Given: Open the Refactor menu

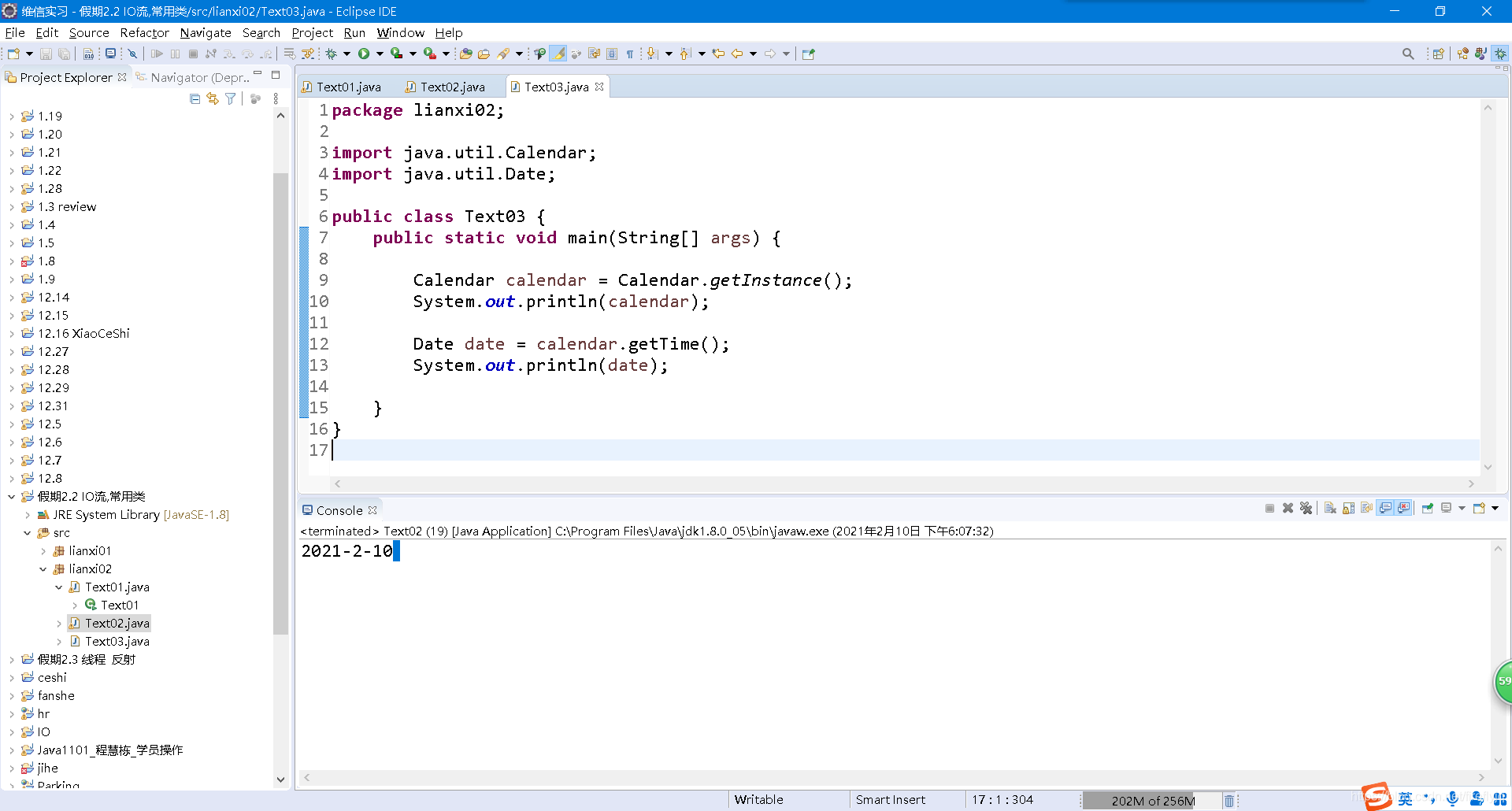Looking at the screenshot, I should [x=144, y=32].
